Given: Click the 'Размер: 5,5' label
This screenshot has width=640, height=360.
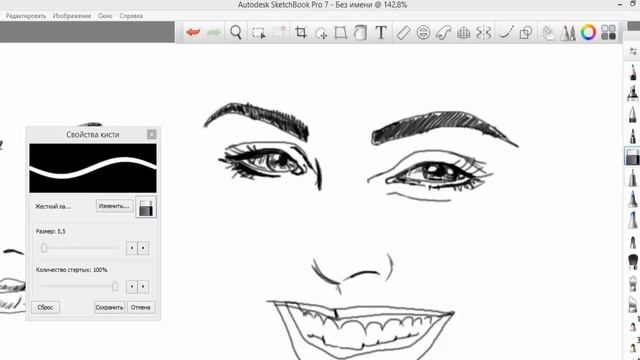Looking at the screenshot, I should coord(51,231).
